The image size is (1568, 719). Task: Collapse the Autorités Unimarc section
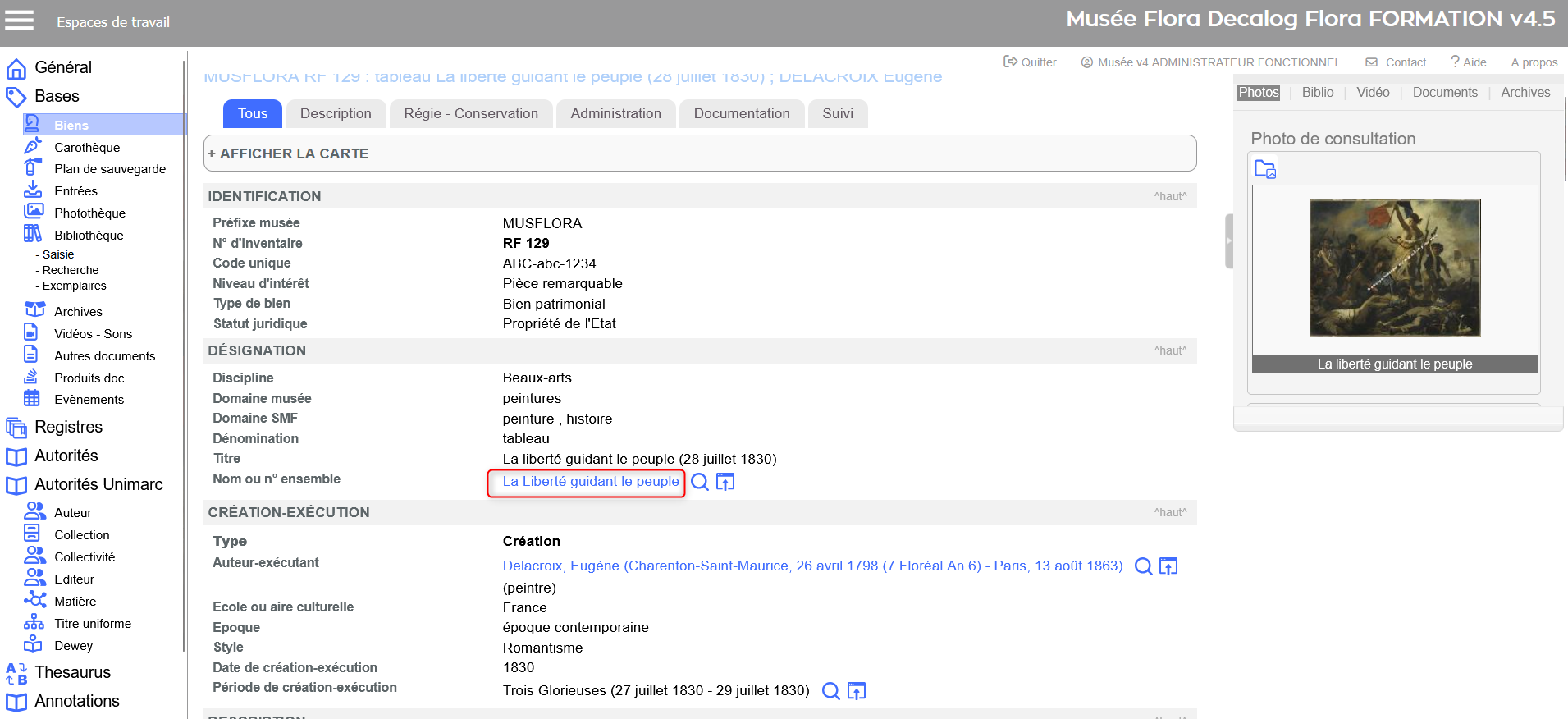98,484
